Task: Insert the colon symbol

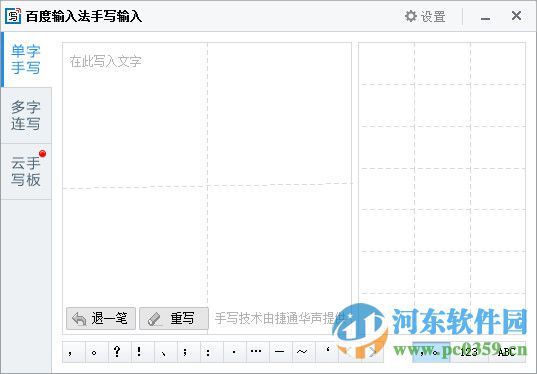Action: pos(211,352)
